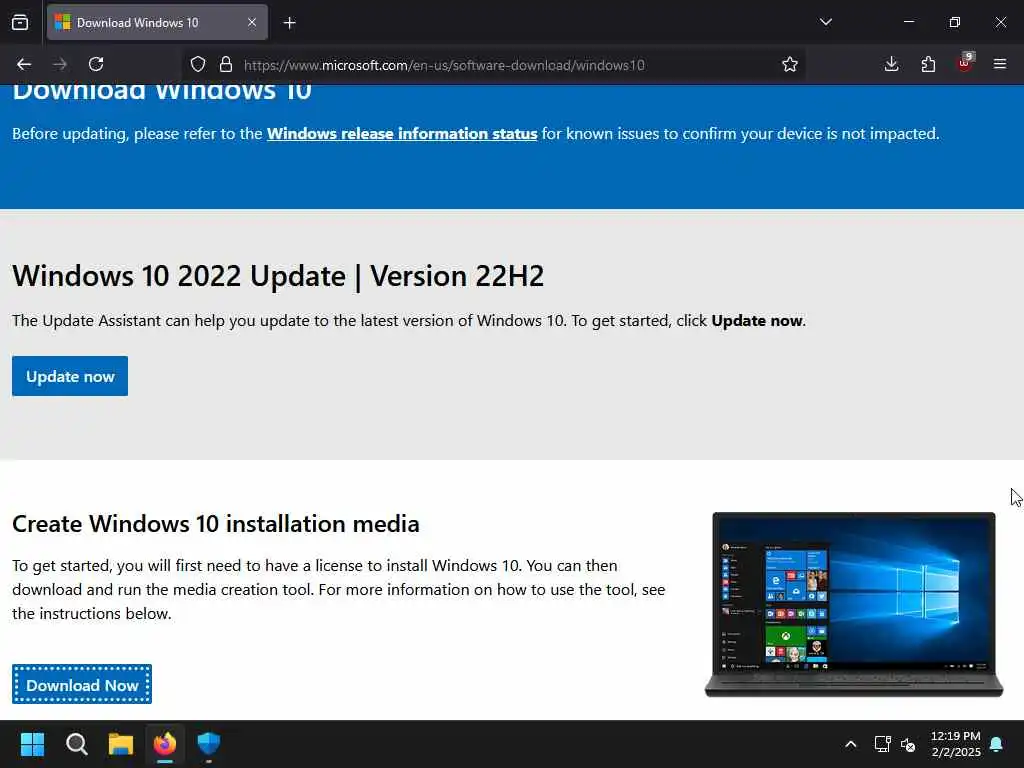Open the downloads panel

[x=891, y=64]
